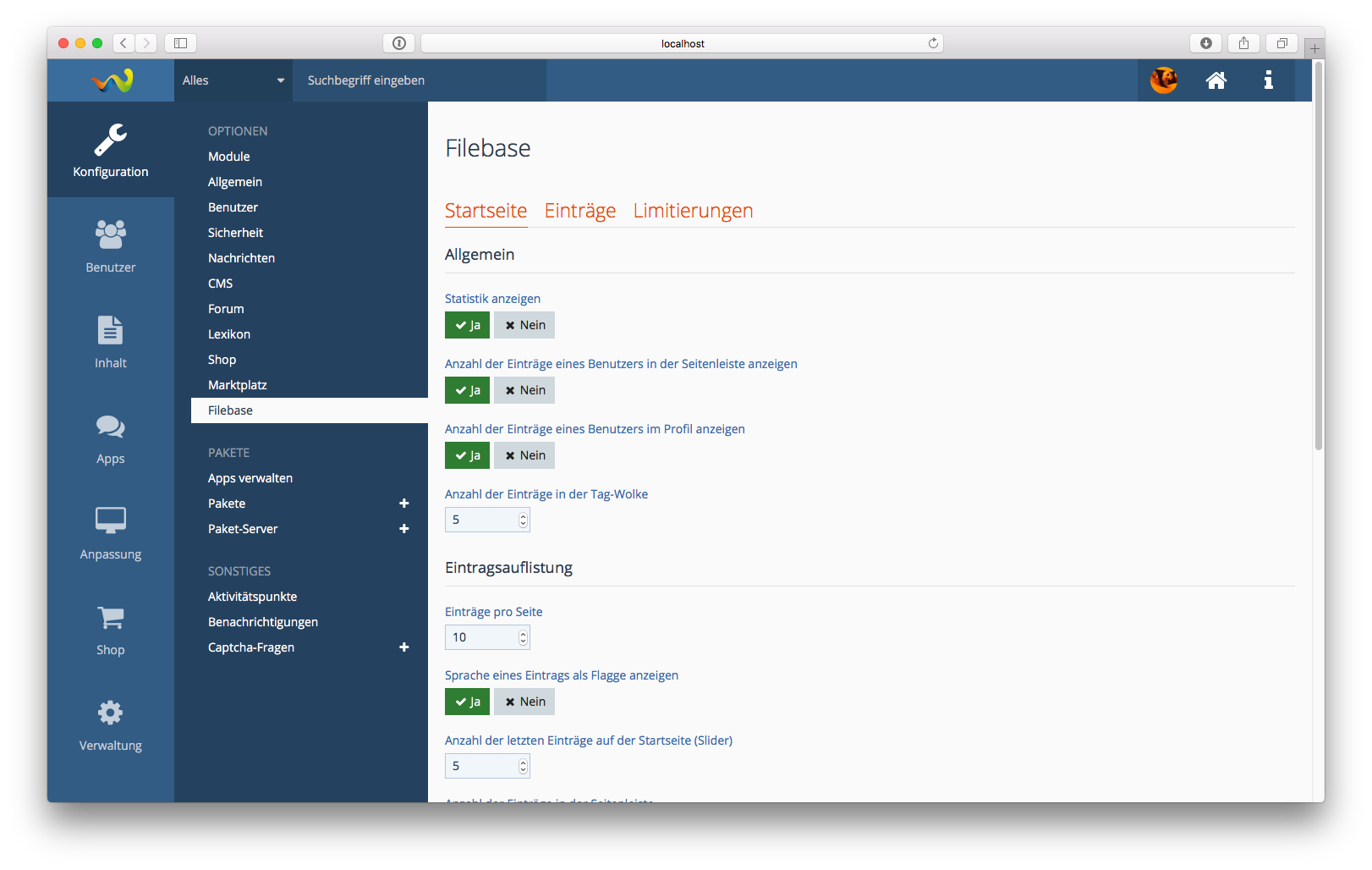Expand the Captcha-Fragen submenu
This screenshot has width=1372, height=870.
coord(403,647)
